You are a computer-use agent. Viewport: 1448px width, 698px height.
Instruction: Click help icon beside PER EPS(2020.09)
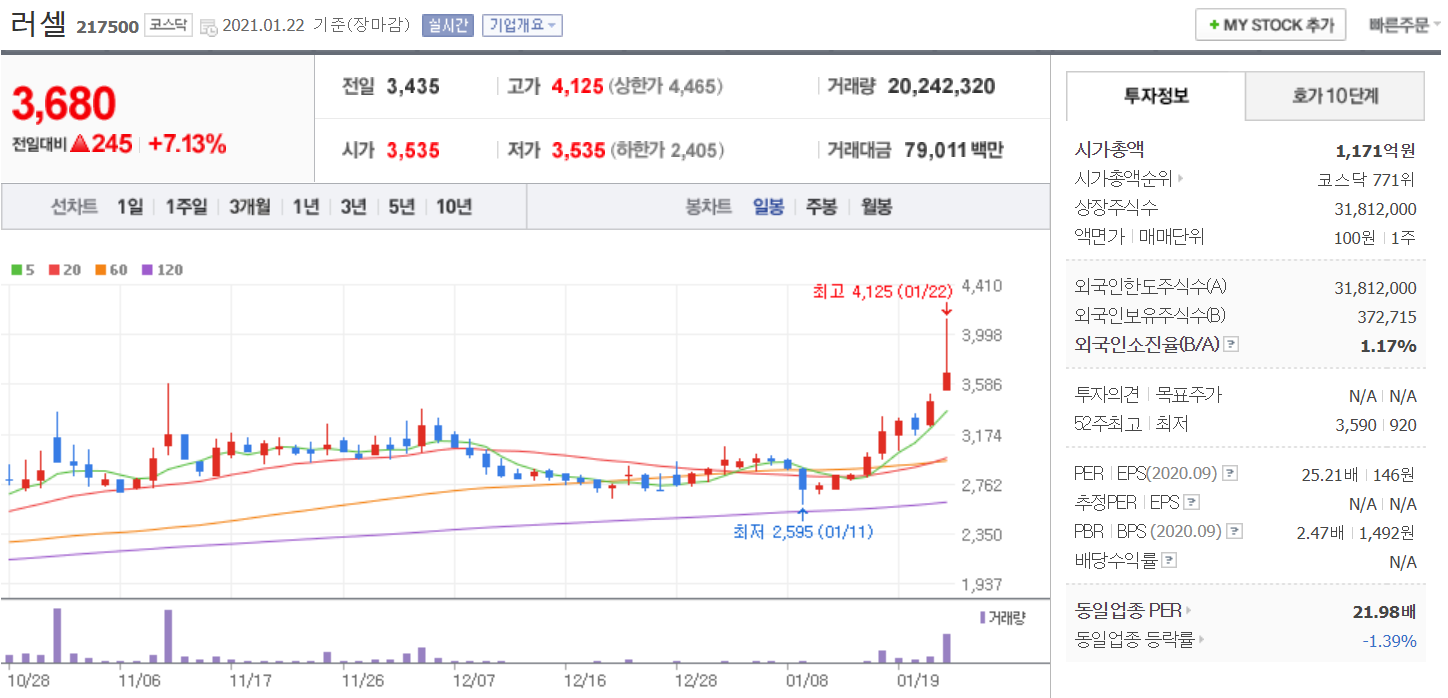1230,474
